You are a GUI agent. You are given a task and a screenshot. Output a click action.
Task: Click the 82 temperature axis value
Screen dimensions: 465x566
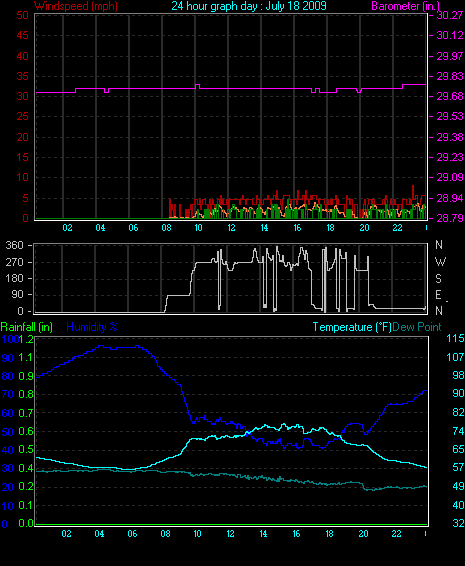[458, 412]
